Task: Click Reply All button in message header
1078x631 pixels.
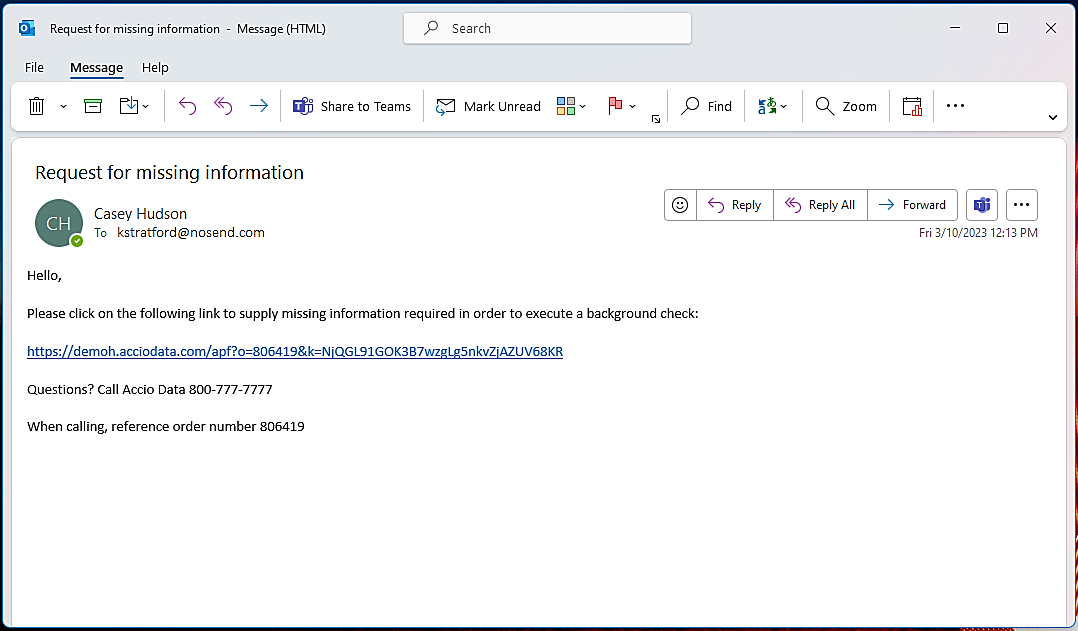Action: coord(820,205)
